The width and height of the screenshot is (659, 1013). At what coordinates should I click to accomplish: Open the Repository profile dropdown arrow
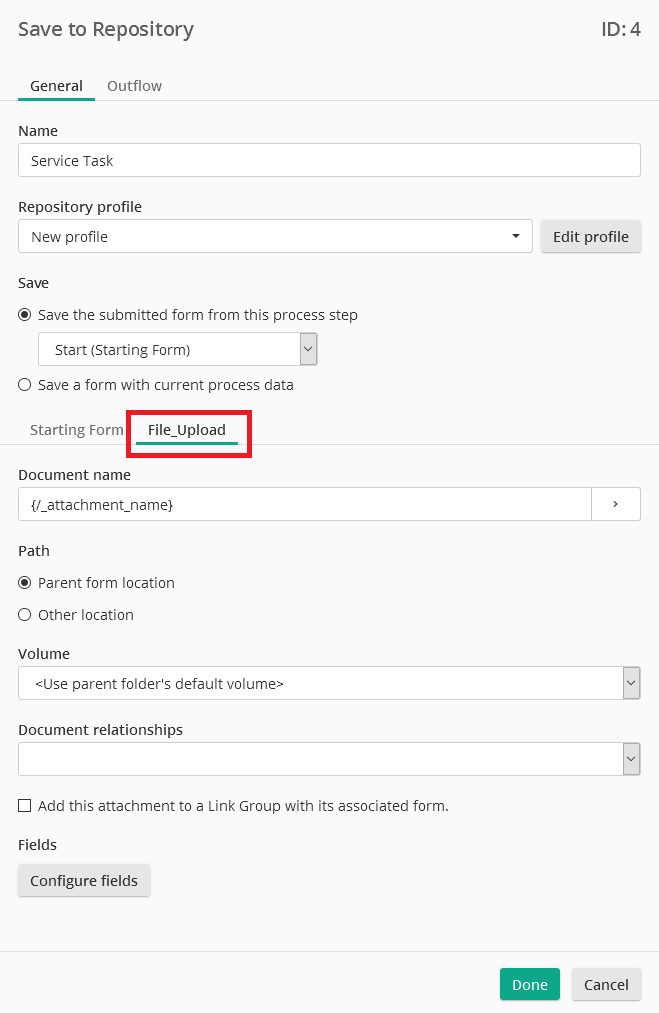516,236
